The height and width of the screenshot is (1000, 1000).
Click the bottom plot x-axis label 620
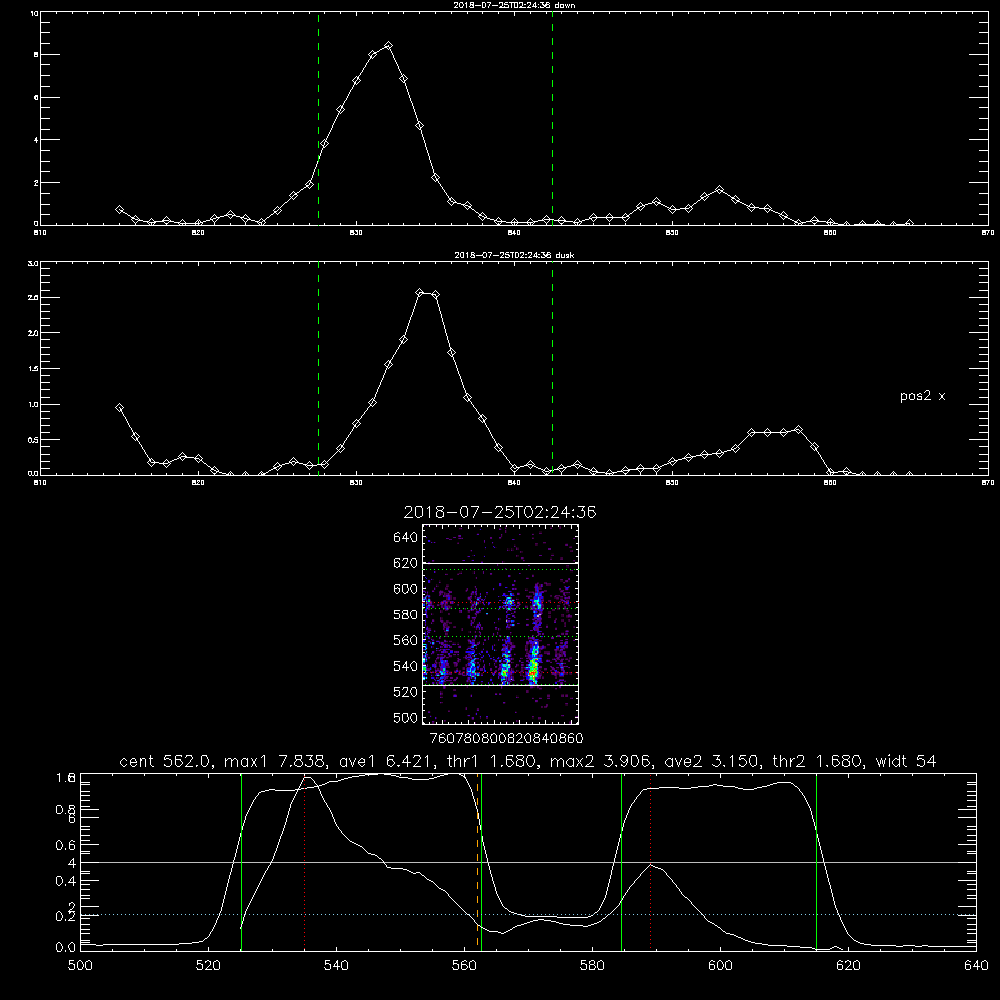[x=848, y=966]
